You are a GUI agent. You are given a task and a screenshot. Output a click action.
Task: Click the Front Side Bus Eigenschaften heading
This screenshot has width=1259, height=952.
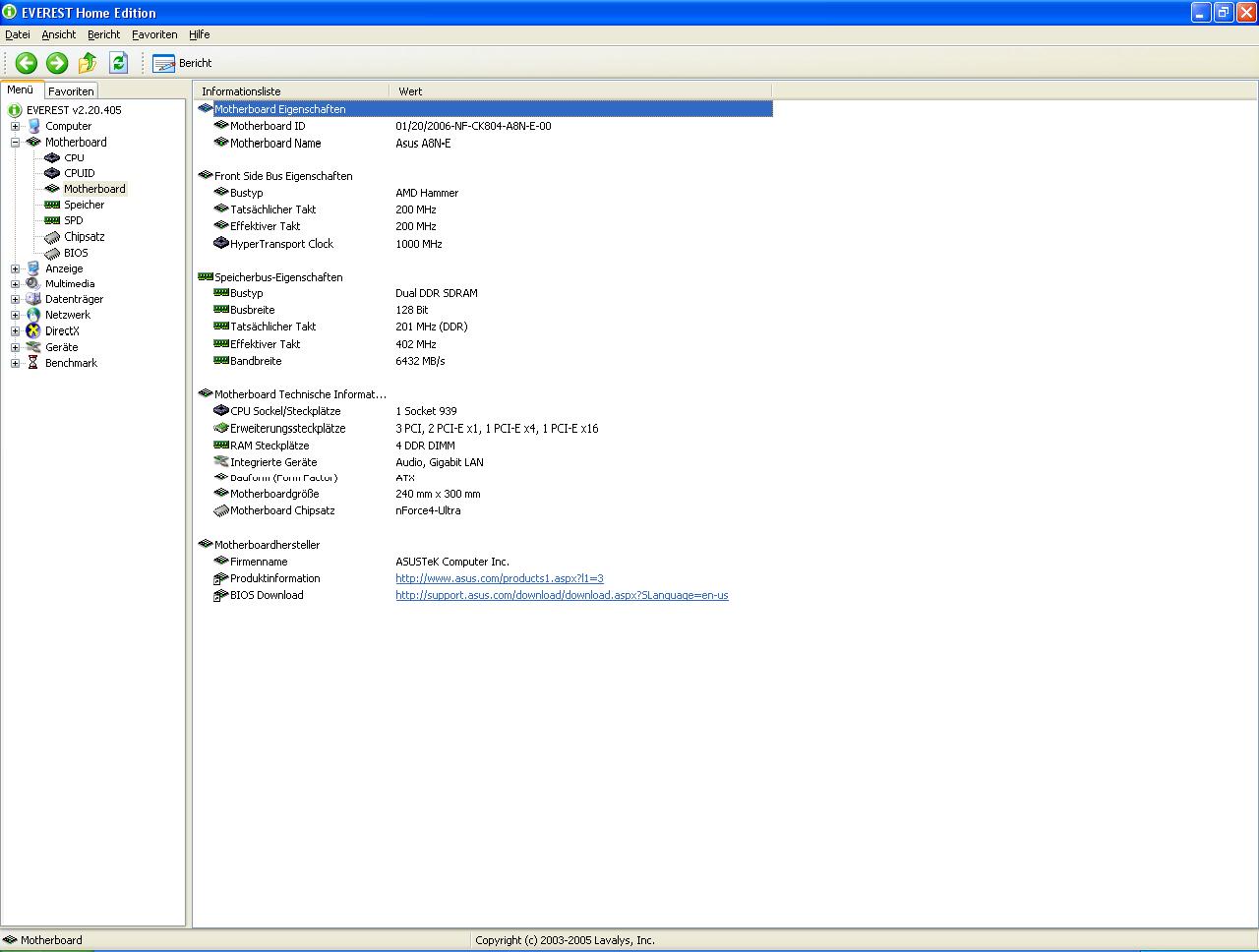[x=283, y=176]
